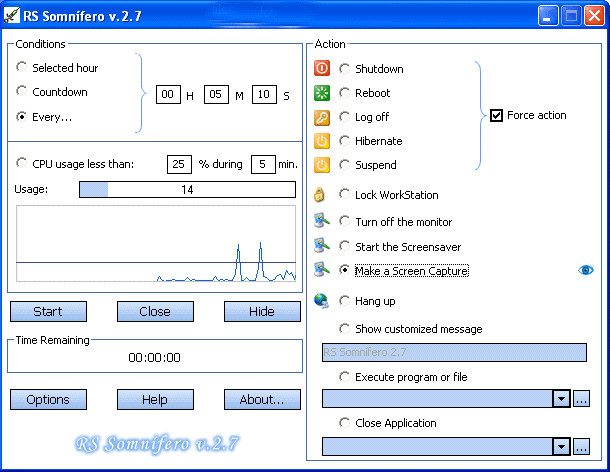610x472 pixels.
Task: Select the Selected hour condition
Action: coord(22,67)
